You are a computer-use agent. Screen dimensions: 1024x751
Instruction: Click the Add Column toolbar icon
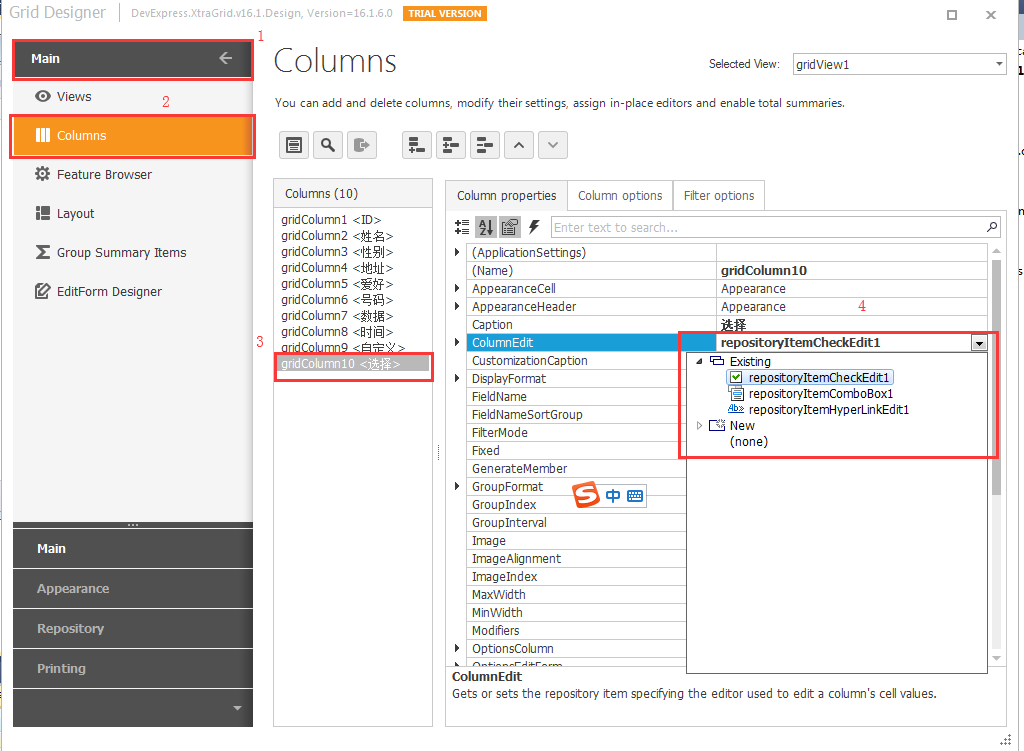pyautogui.click(x=417, y=145)
